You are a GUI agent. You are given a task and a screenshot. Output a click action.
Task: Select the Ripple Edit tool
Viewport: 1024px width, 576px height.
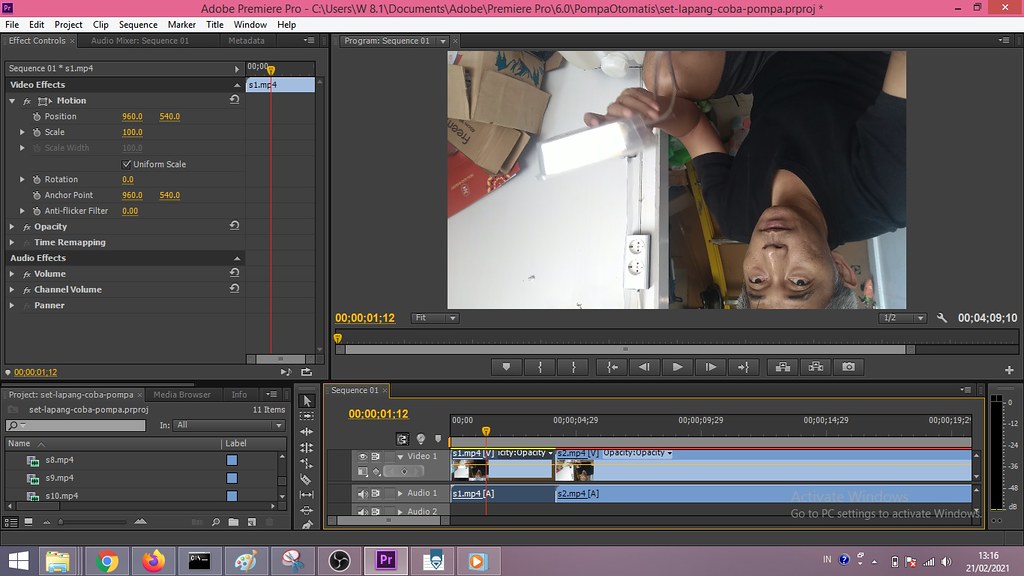tap(306, 432)
